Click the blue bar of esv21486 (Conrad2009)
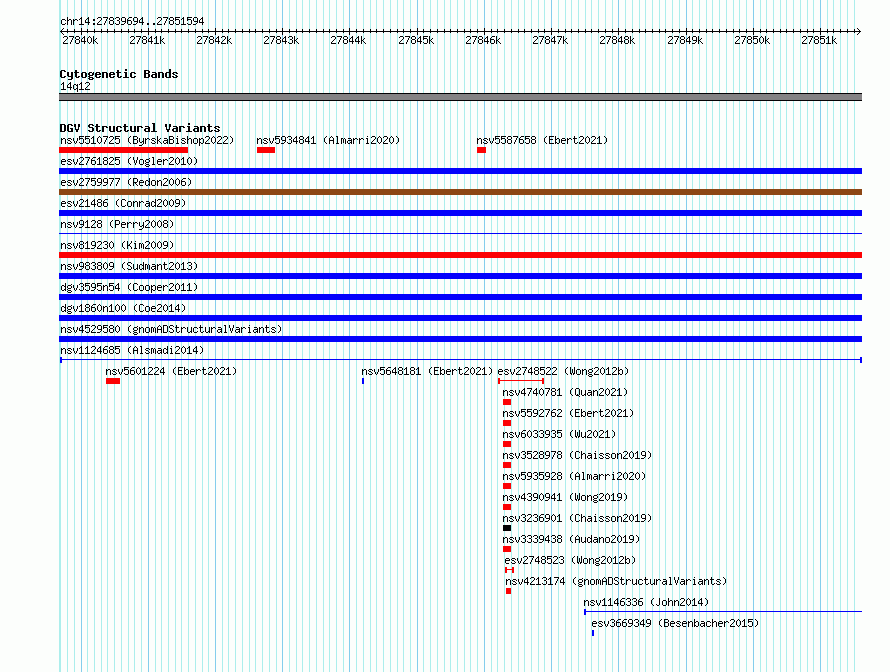 tap(460, 213)
